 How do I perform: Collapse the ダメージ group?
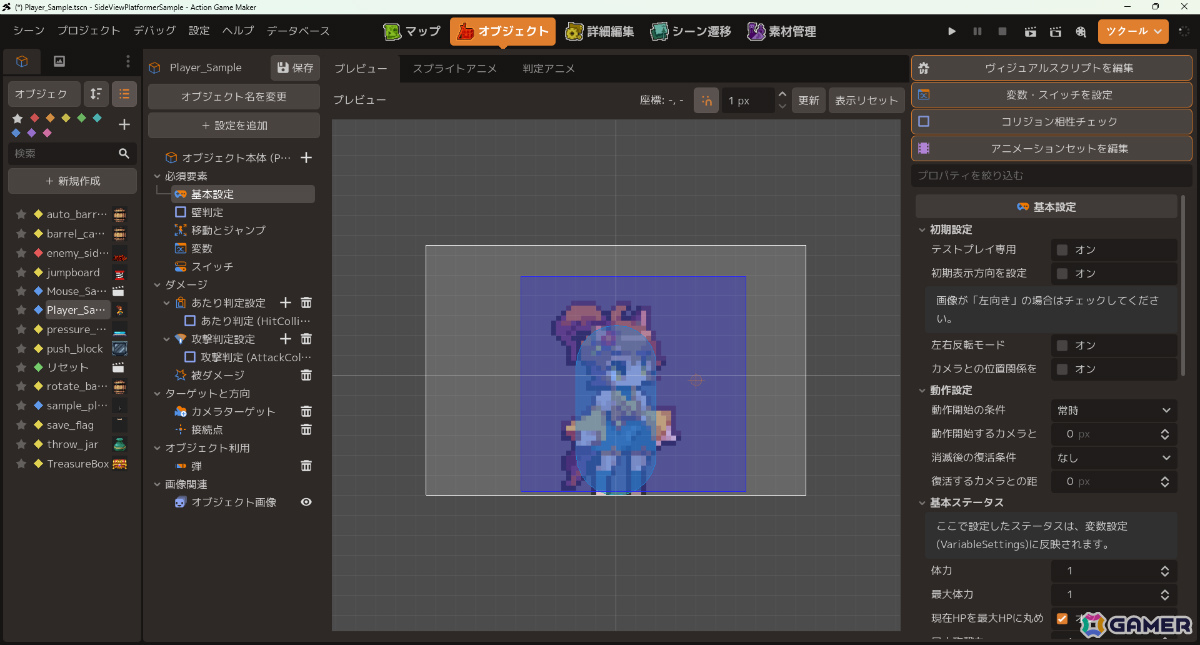tap(157, 285)
